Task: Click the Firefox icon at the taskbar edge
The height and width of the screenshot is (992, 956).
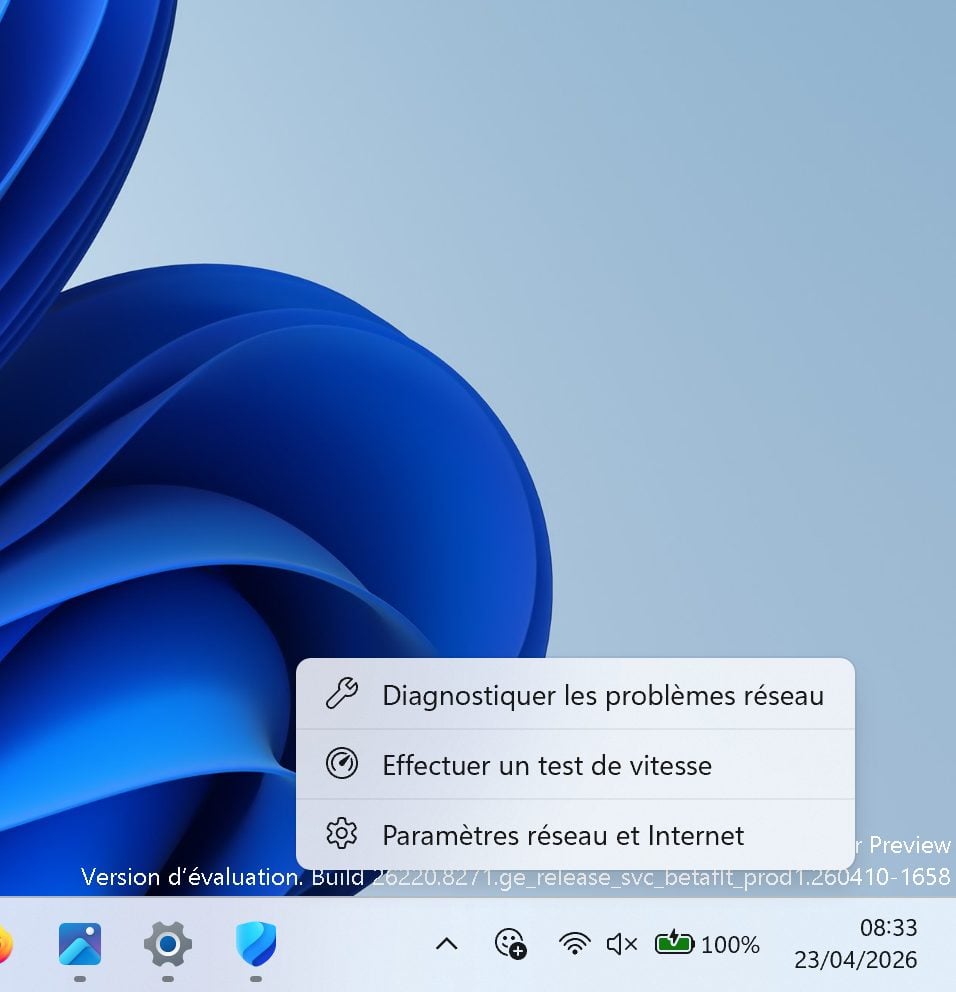Action: pyautogui.click(x=4, y=943)
